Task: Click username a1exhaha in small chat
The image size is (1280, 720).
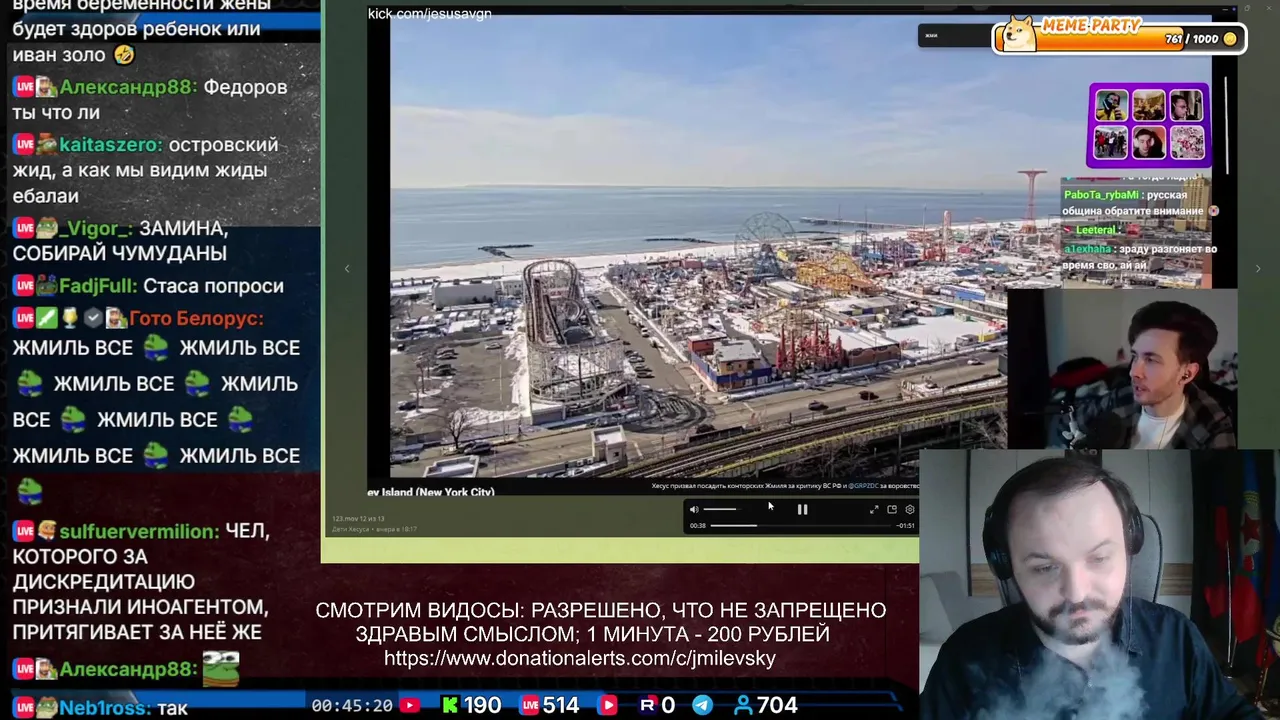Action: point(1087,249)
